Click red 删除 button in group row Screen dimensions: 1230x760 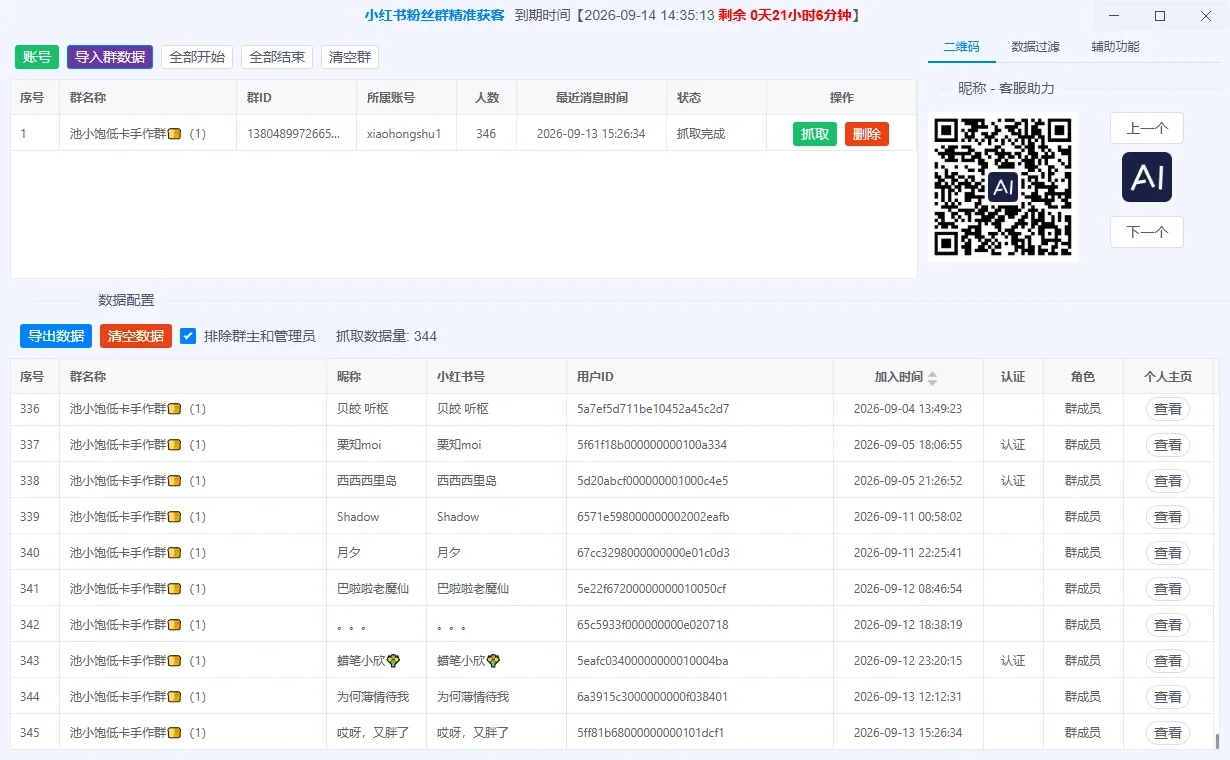point(867,134)
